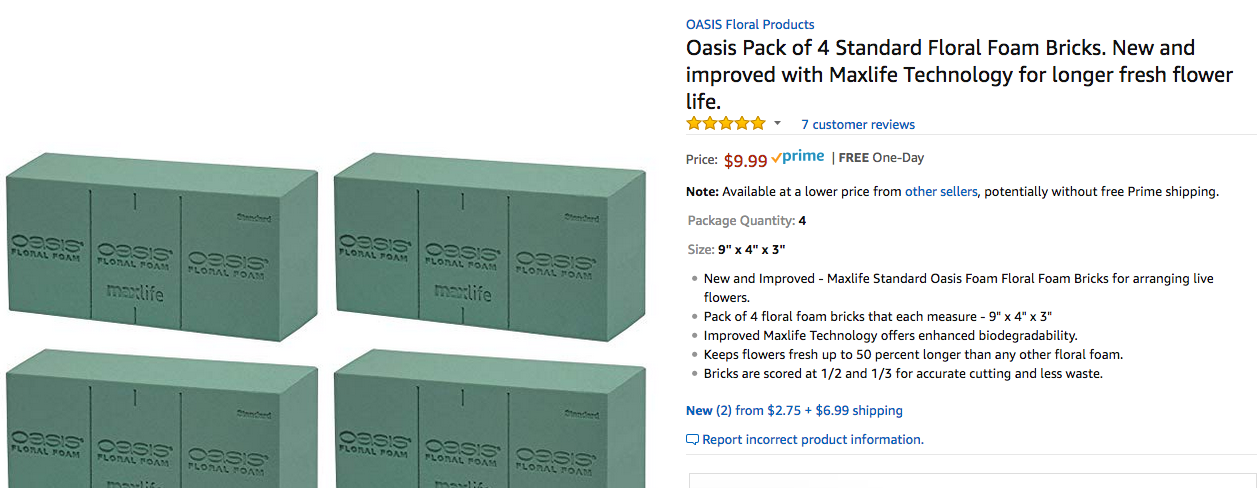Image resolution: width=1257 pixels, height=488 pixels.
Task: Open the 7 customer reviews link
Action: pos(858,125)
